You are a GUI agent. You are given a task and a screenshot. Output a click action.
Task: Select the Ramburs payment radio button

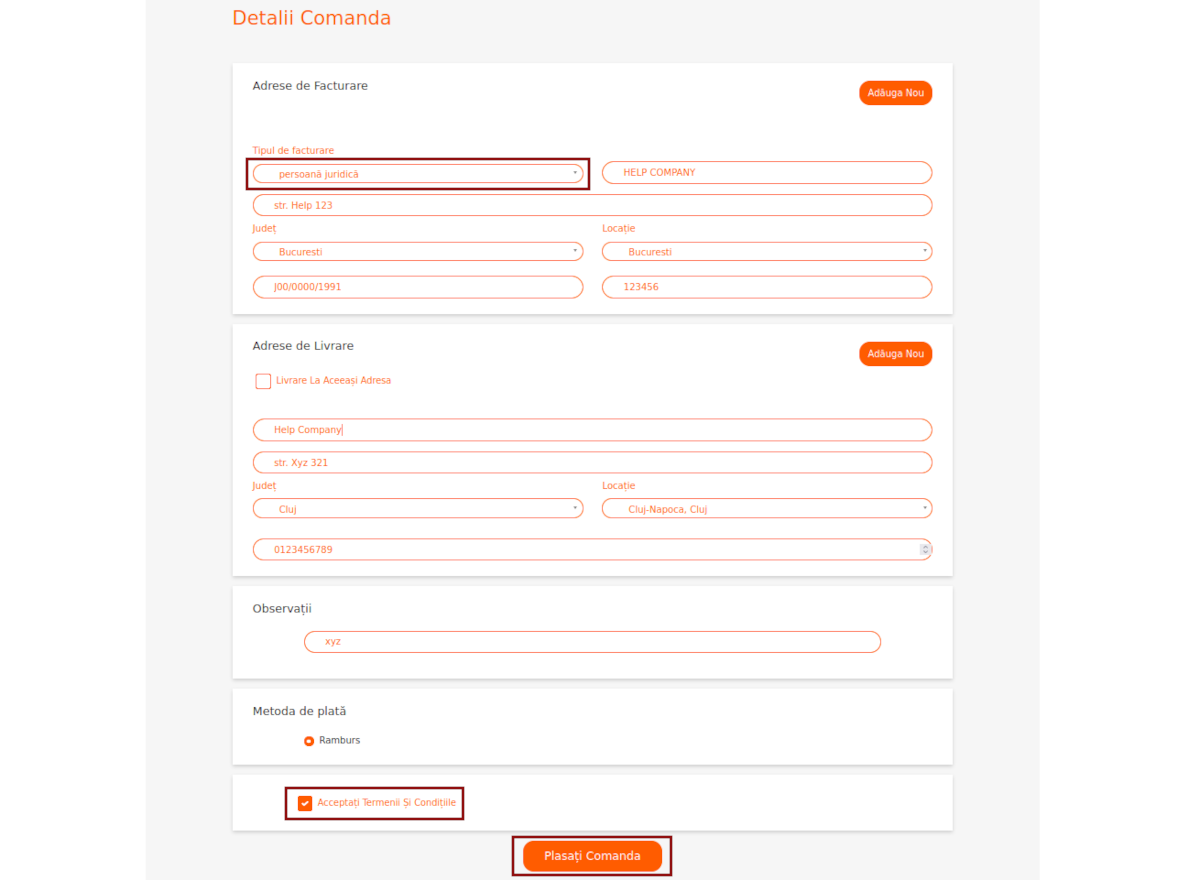point(309,741)
